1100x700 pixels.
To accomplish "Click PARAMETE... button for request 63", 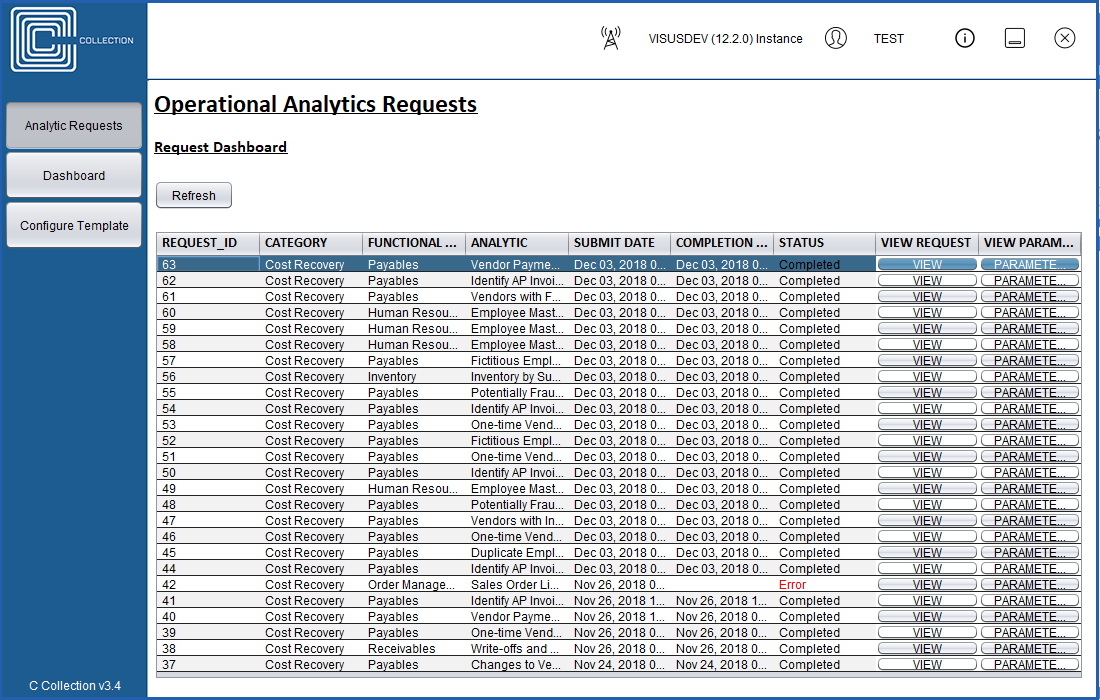I will pos(1030,264).
